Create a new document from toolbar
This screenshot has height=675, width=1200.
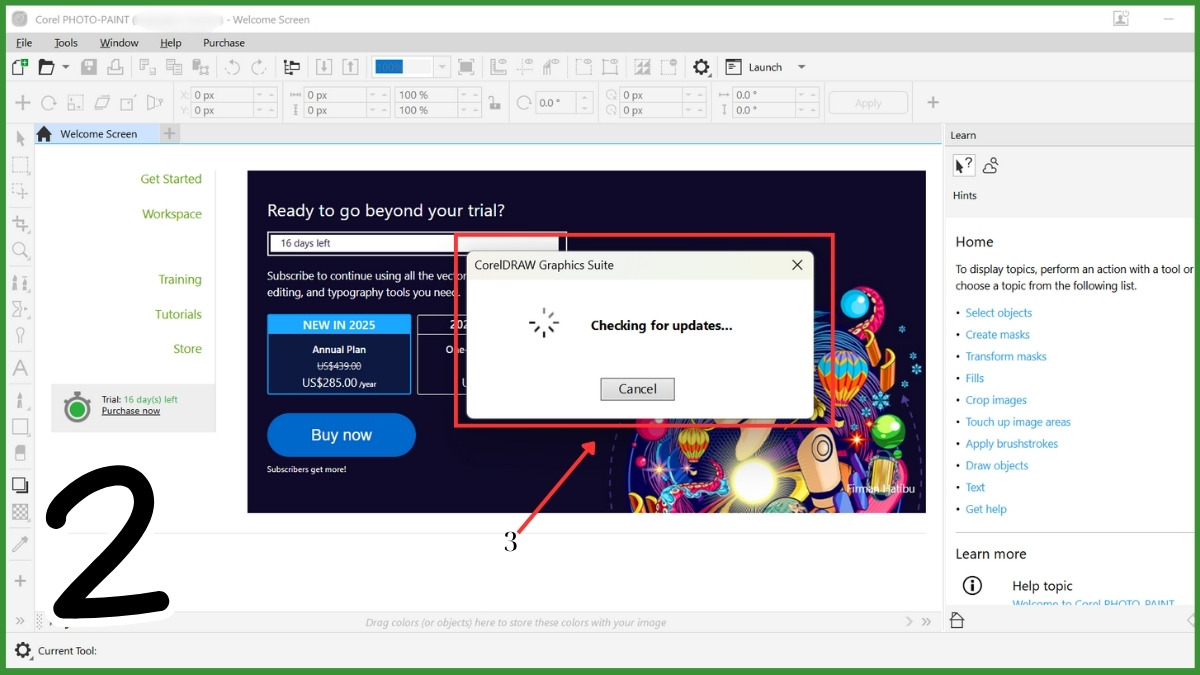point(19,67)
